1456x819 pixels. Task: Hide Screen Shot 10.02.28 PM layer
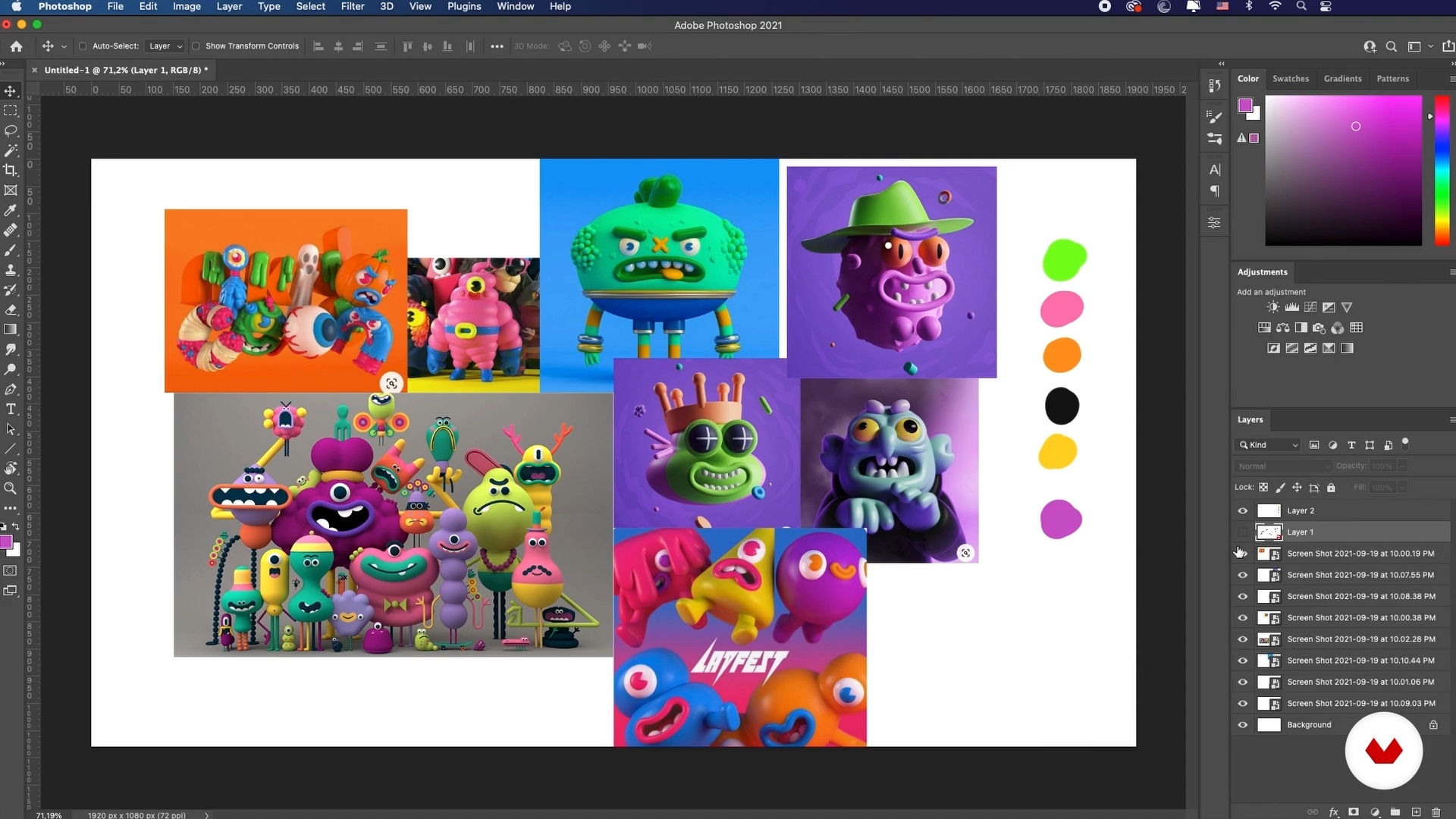click(1242, 639)
